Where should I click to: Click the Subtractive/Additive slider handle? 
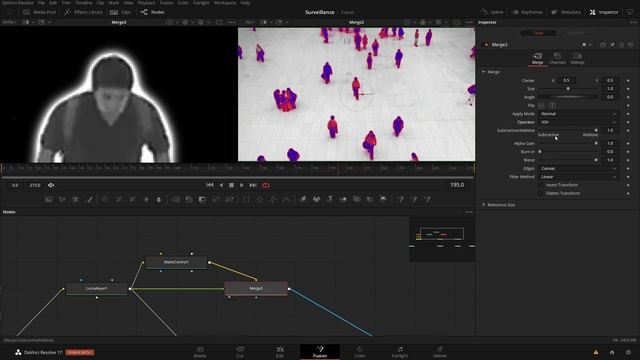[x=596, y=130]
